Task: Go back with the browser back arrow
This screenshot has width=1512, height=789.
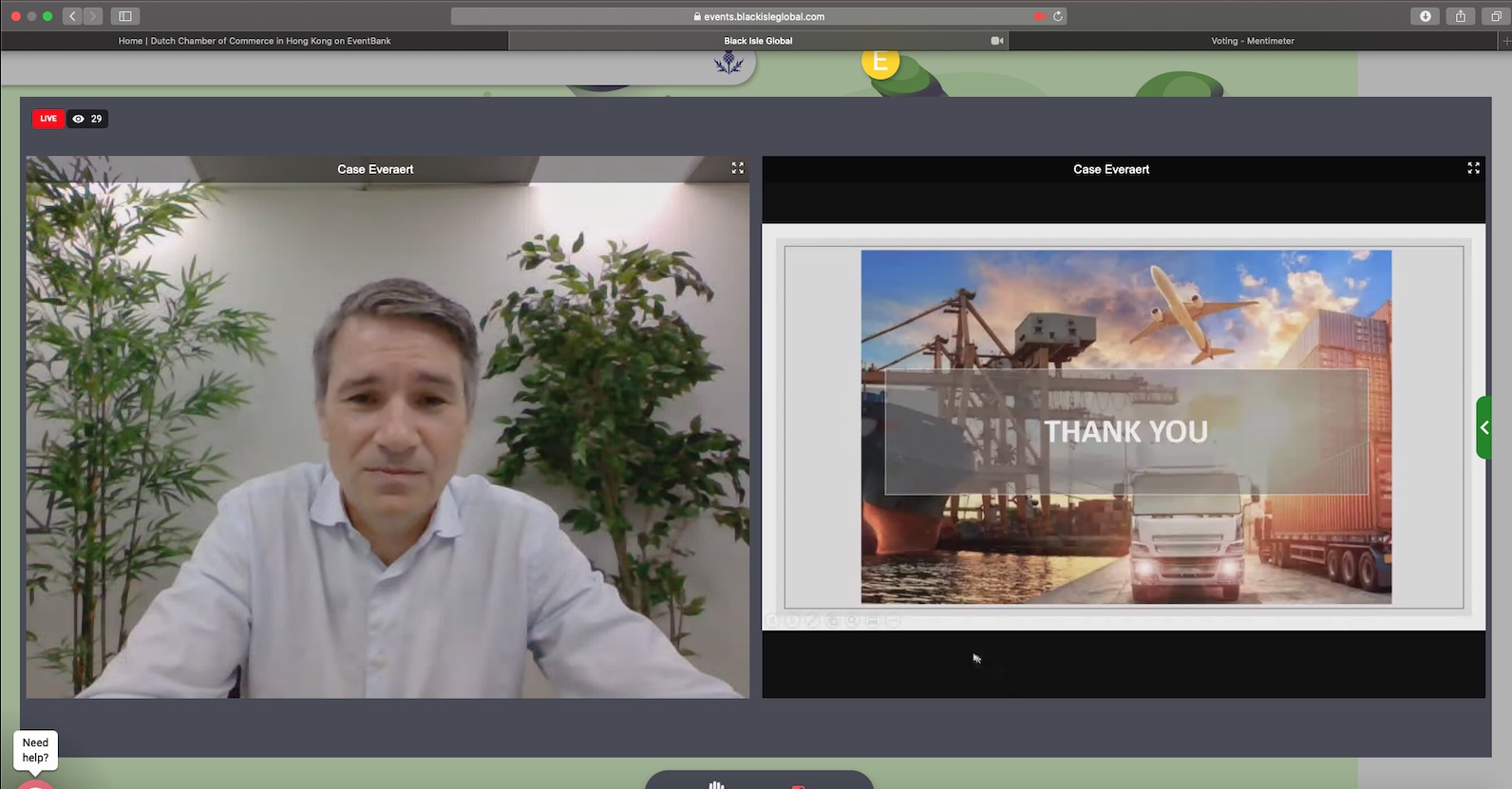Action: (x=72, y=16)
